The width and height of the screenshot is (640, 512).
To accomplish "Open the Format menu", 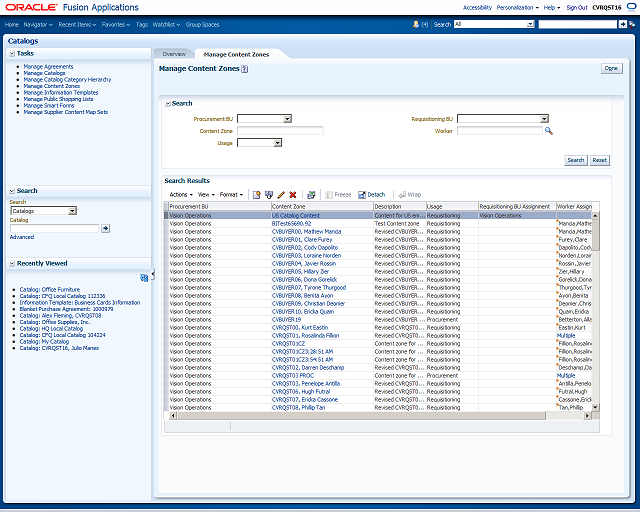I will [231, 195].
